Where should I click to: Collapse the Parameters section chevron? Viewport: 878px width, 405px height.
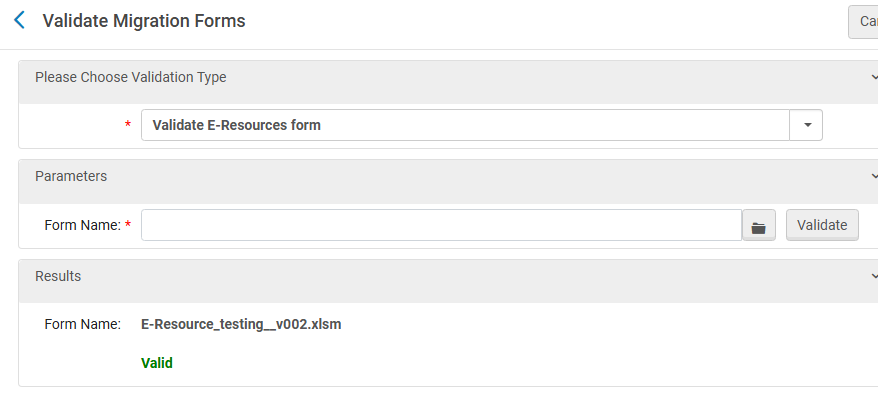pyautogui.click(x=873, y=176)
